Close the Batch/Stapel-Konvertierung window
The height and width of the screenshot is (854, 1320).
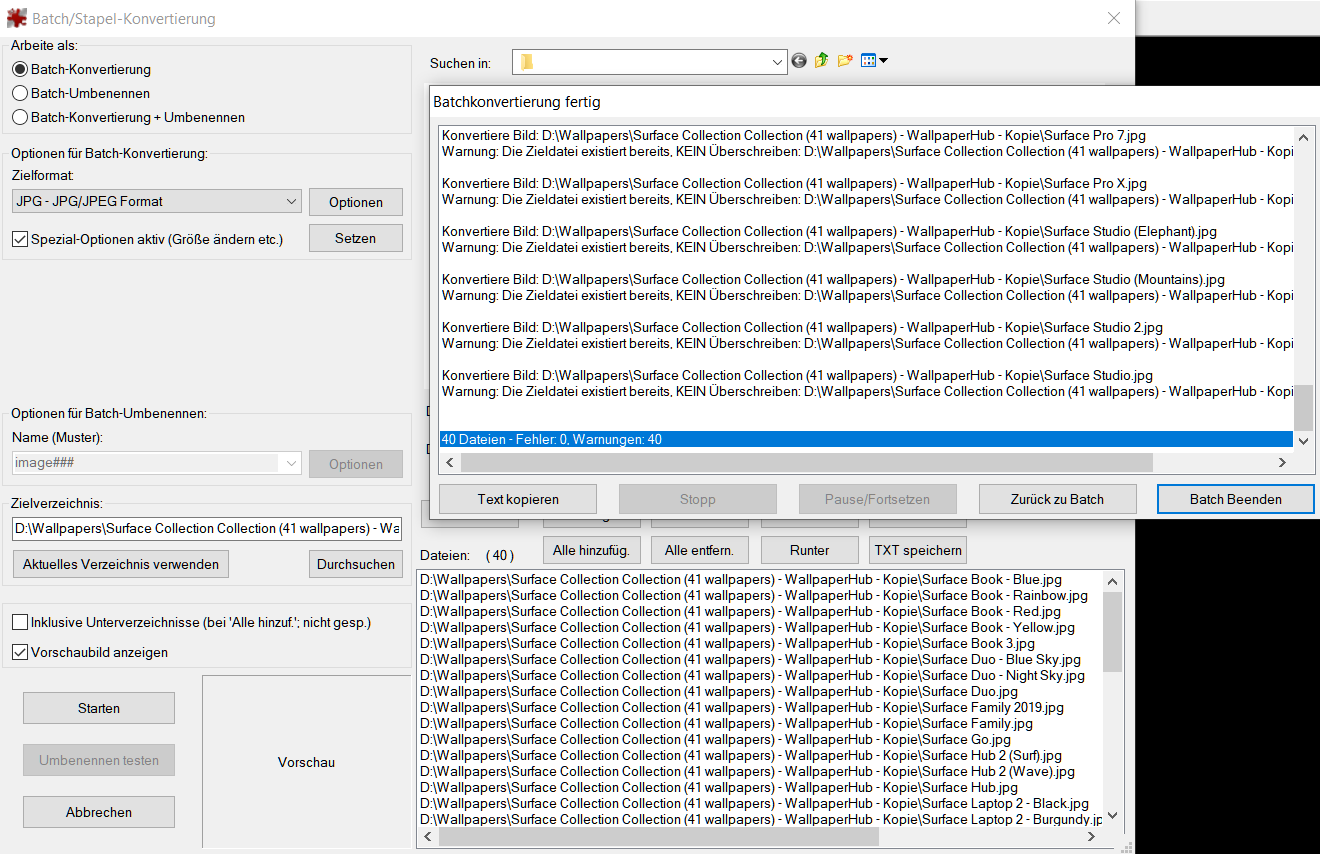(x=1114, y=18)
